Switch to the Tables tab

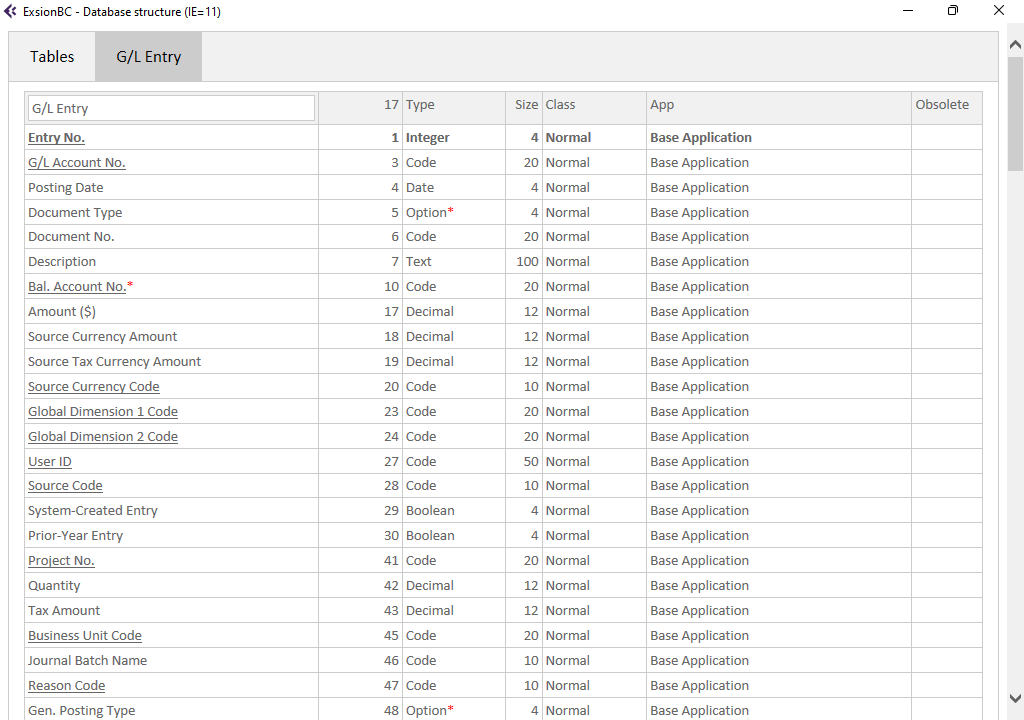coord(52,57)
